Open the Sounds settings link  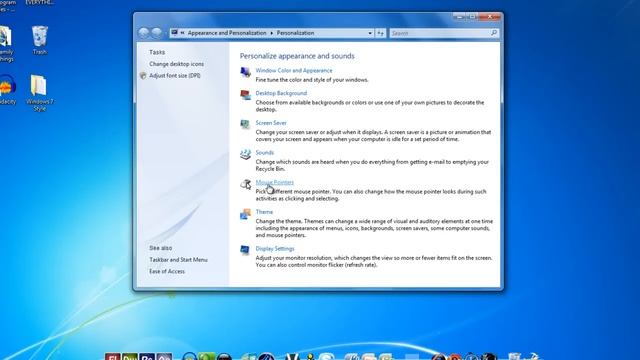(264, 153)
